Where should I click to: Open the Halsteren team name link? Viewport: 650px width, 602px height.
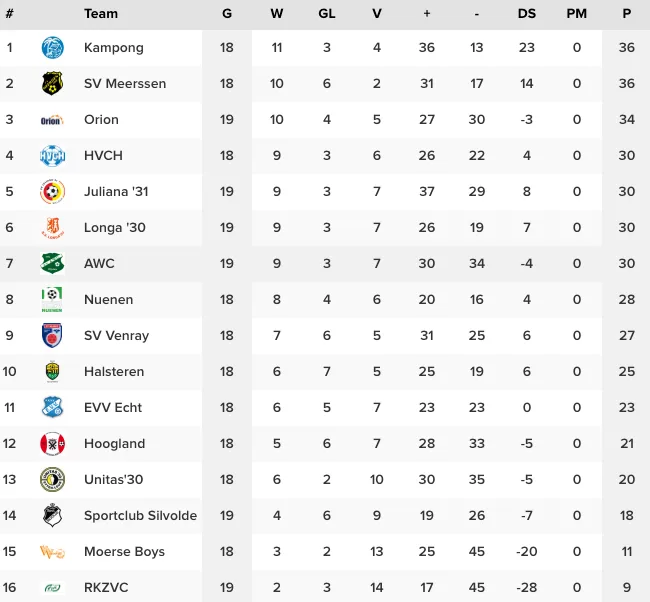(114, 371)
